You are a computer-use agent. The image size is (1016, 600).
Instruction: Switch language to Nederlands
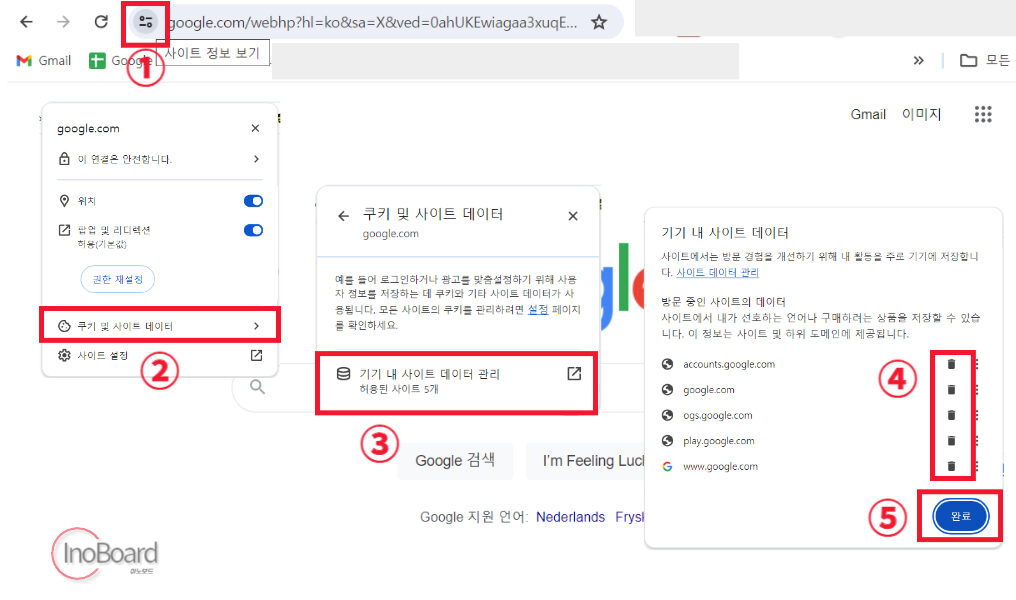(x=570, y=517)
